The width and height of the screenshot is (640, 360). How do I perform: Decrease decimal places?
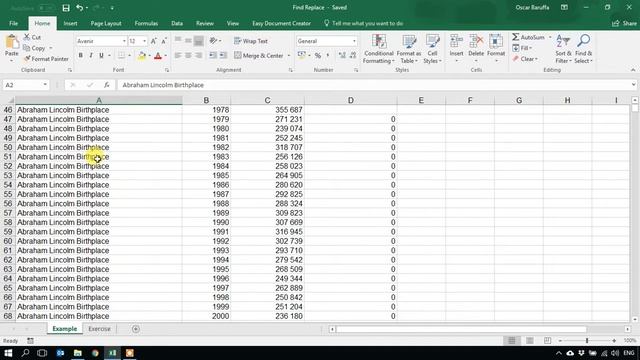coord(353,55)
